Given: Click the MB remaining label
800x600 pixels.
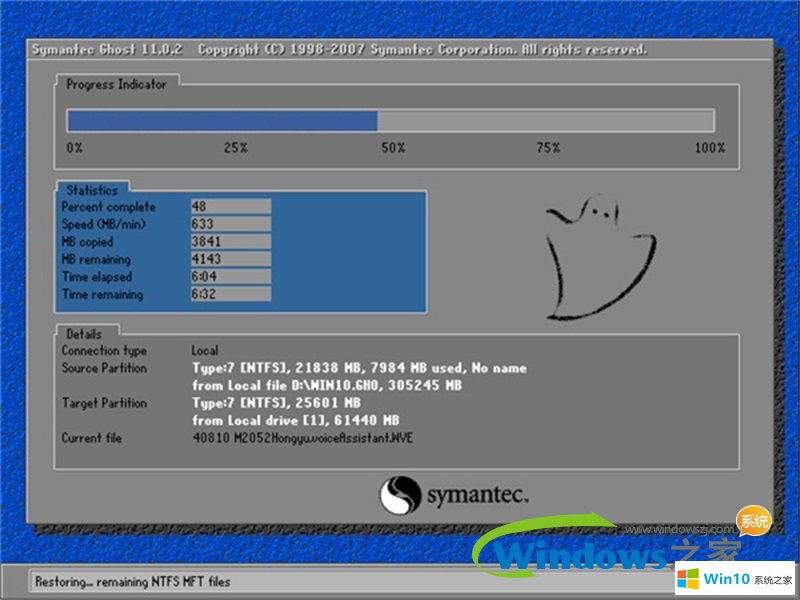Looking at the screenshot, I should [x=96, y=259].
